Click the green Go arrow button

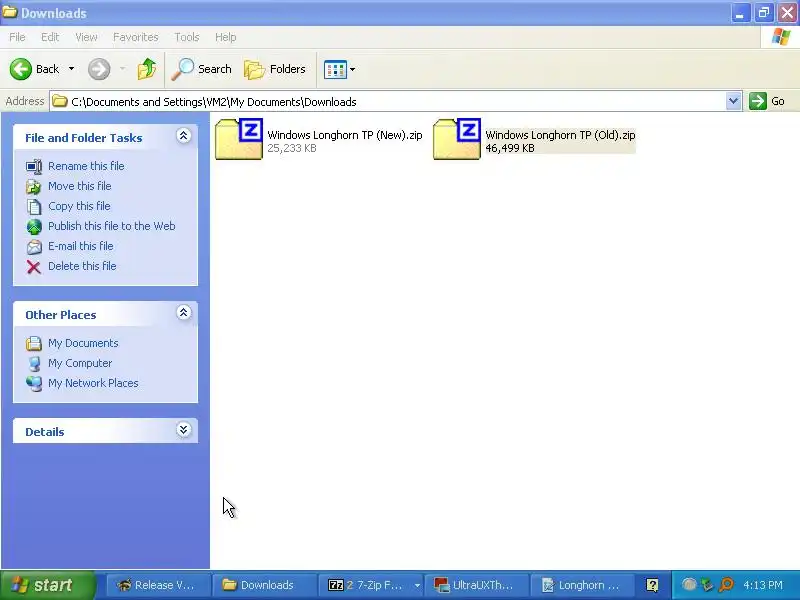758,101
